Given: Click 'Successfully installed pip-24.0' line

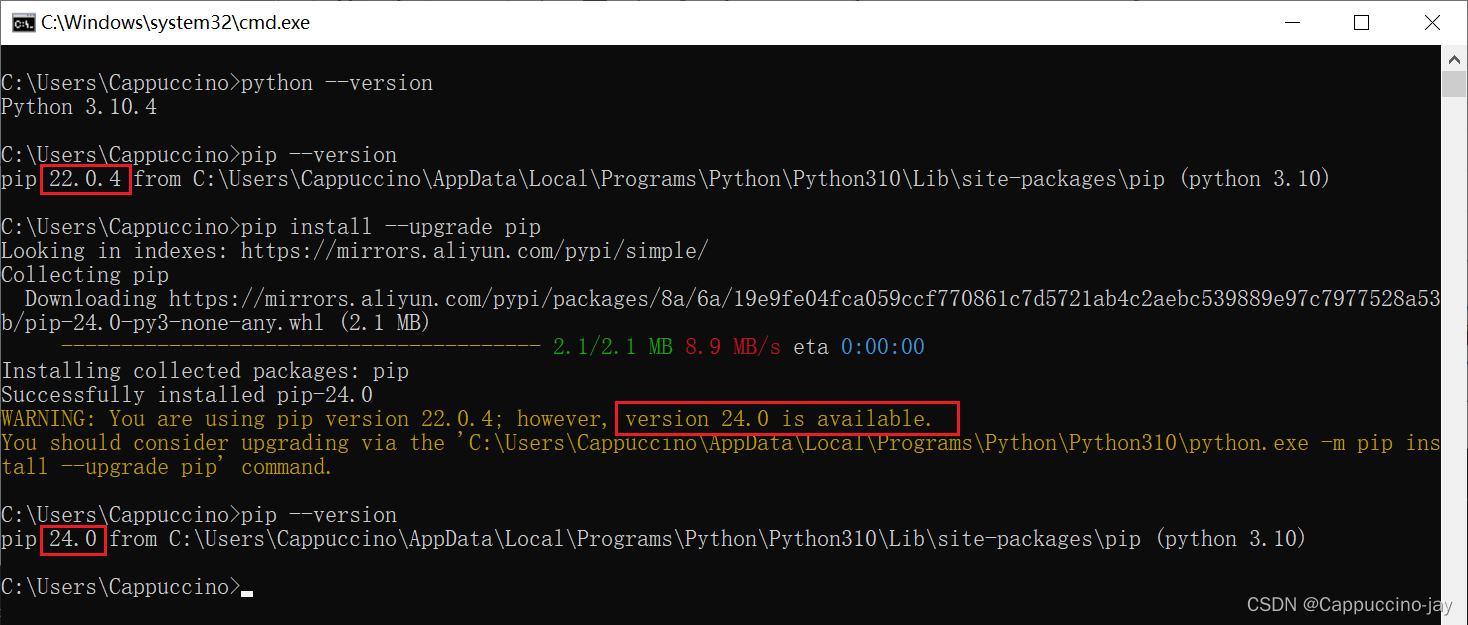Looking at the screenshot, I should pyautogui.click(x=187, y=395).
